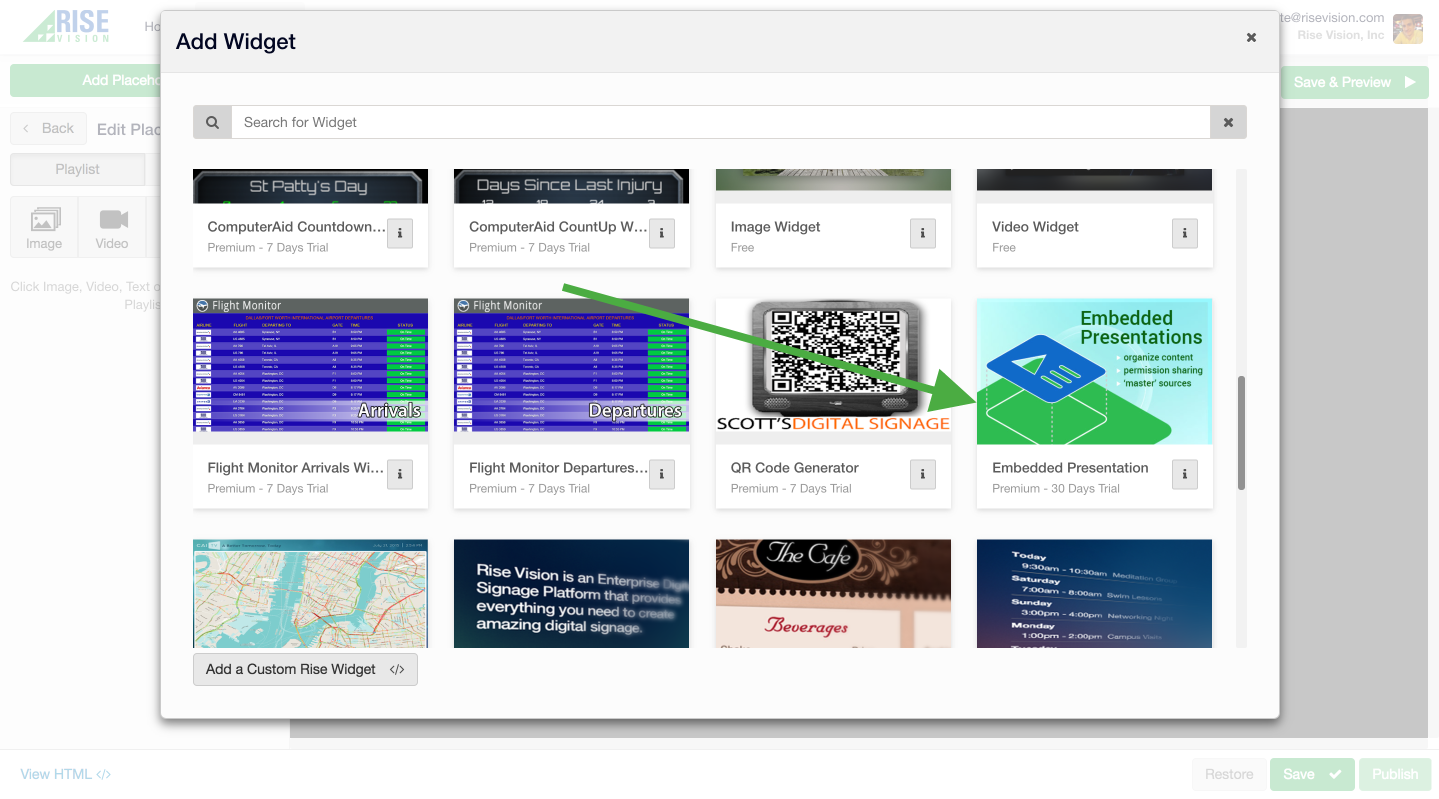Click the Restore button

click(1229, 774)
